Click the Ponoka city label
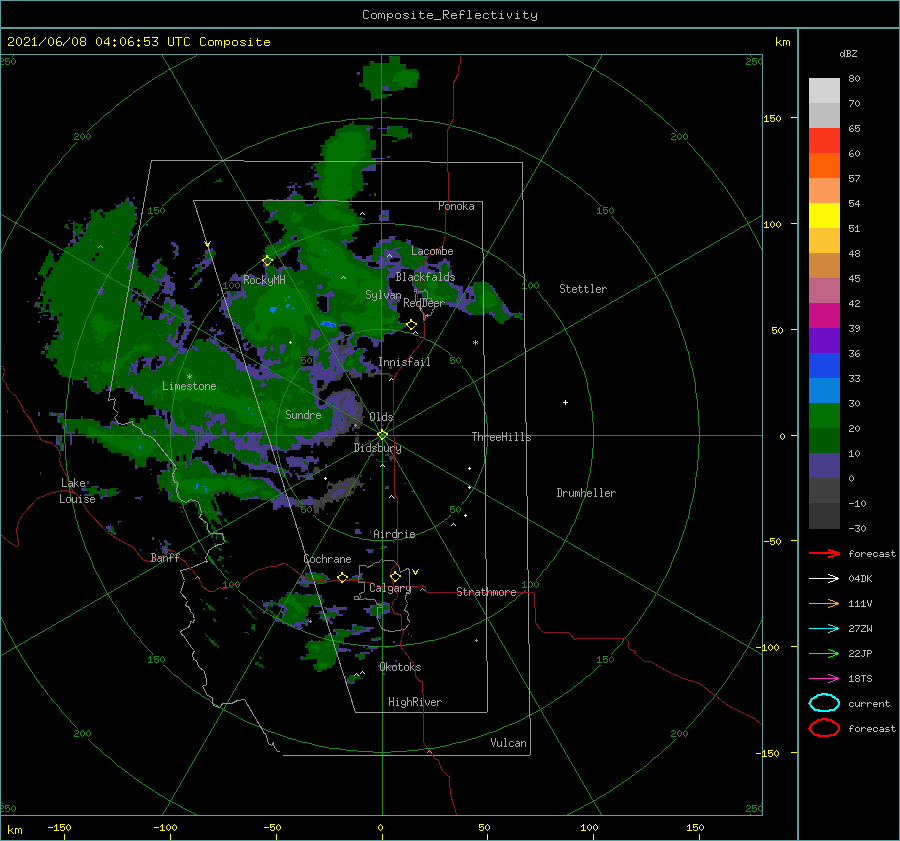900x841 pixels. [x=456, y=206]
